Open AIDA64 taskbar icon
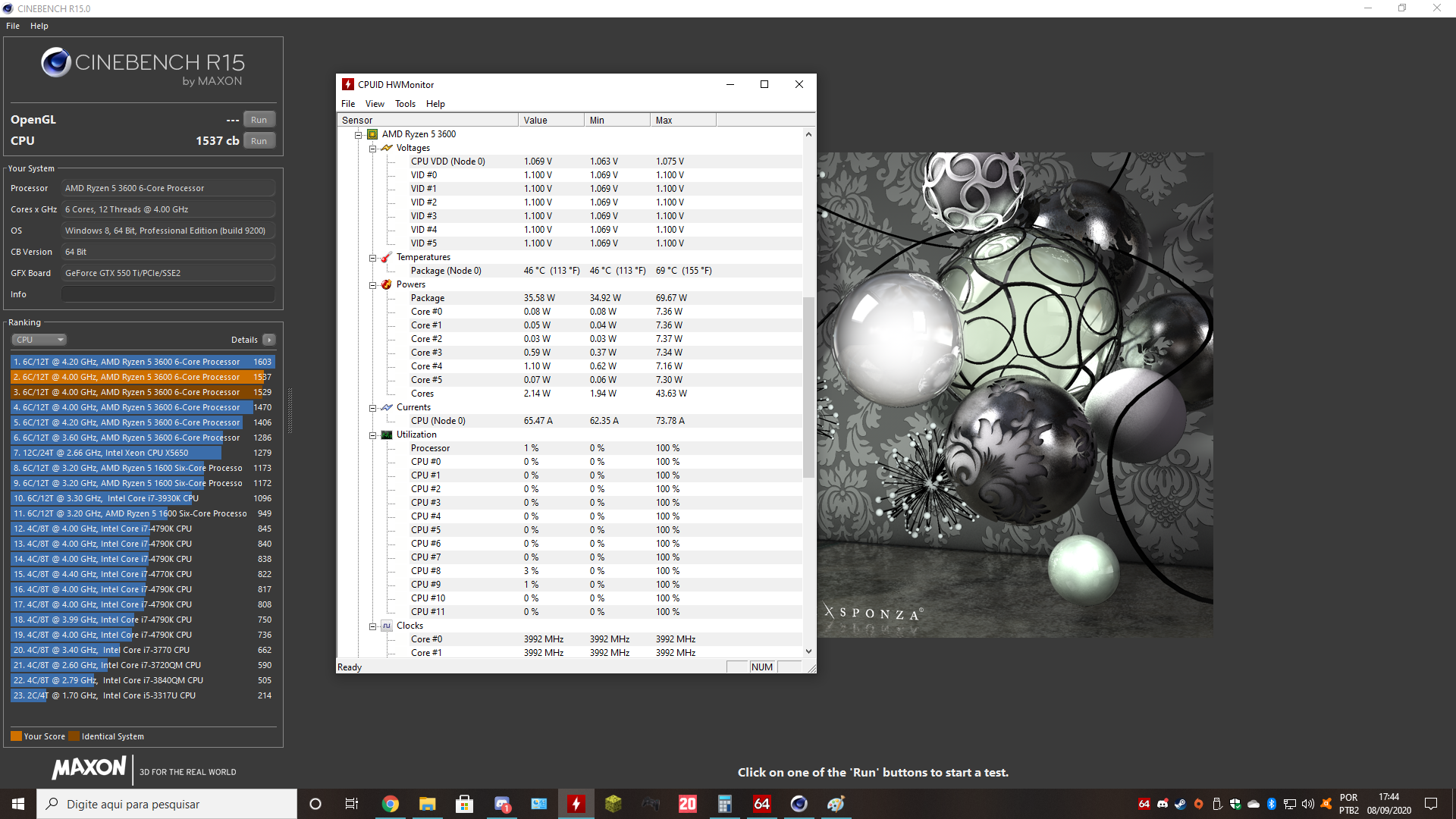This screenshot has height=819, width=1456. tap(762, 804)
